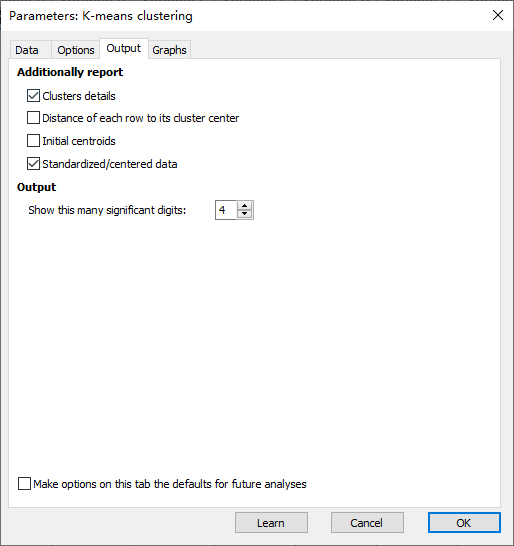Check Make options defaults for future analyses

(24, 484)
